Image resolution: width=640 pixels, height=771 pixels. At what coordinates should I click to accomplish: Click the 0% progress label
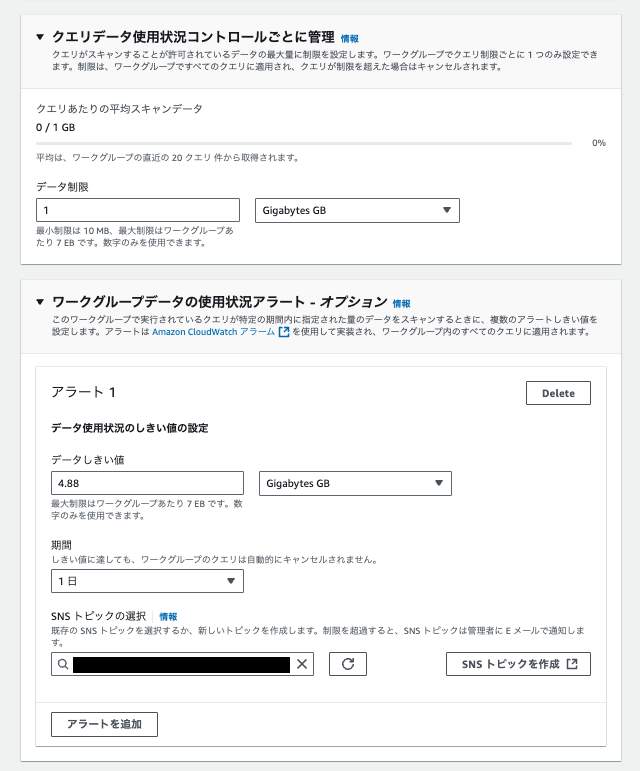[599, 143]
